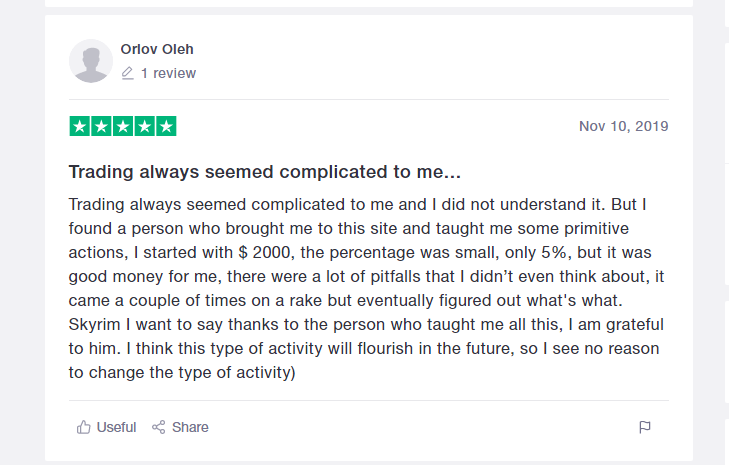Click the second green rating star

click(101, 127)
